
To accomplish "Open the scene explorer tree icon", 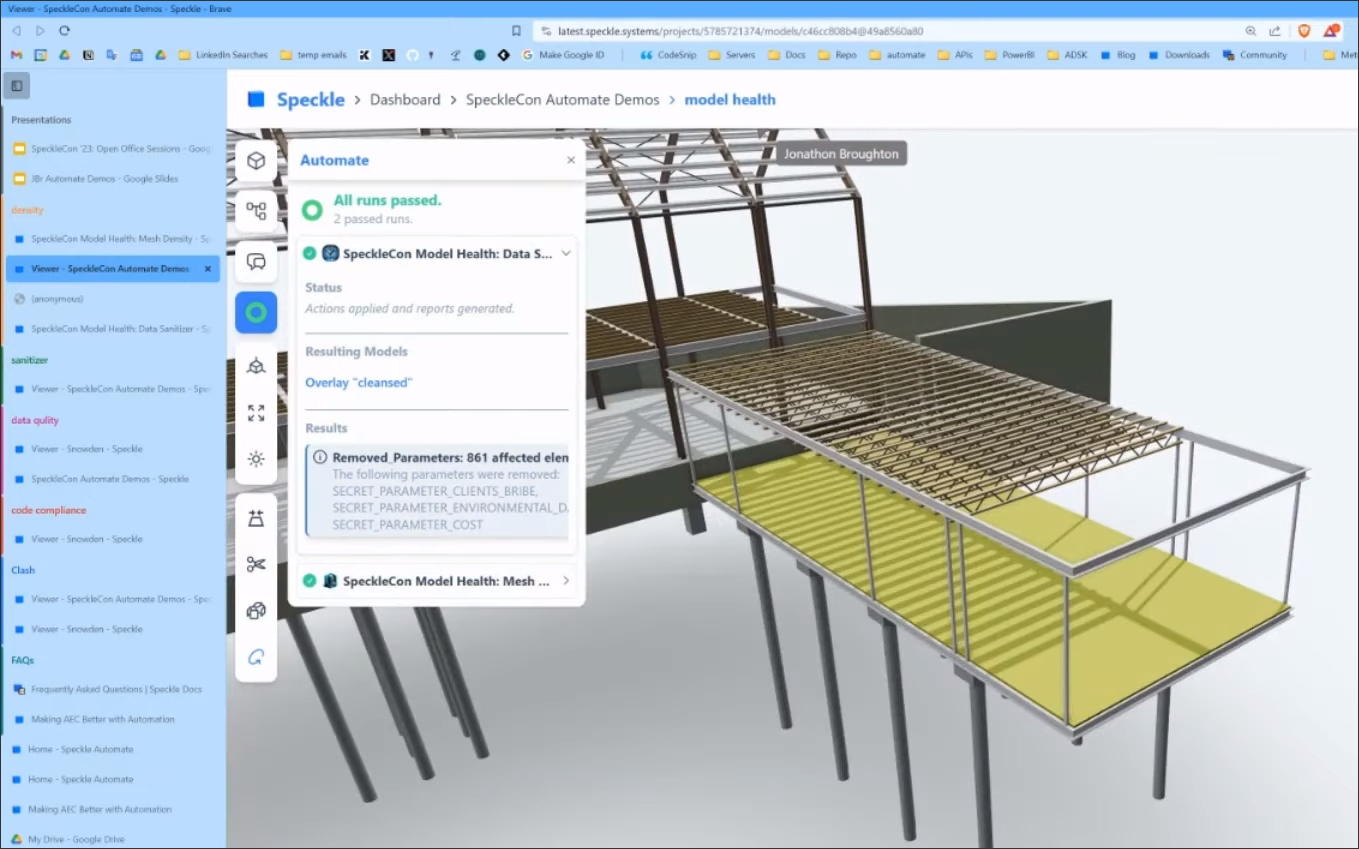I will pyautogui.click(x=256, y=211).
